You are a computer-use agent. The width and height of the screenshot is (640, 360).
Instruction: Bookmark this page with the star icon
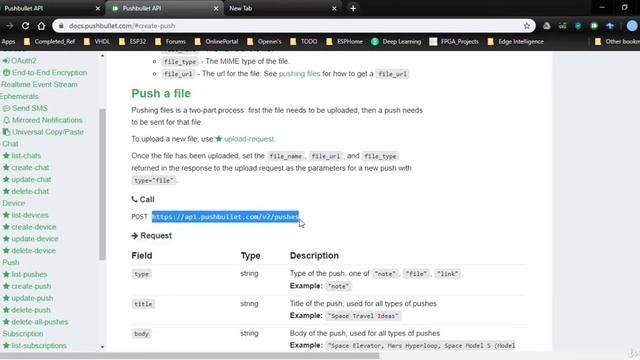coord(527,26)
